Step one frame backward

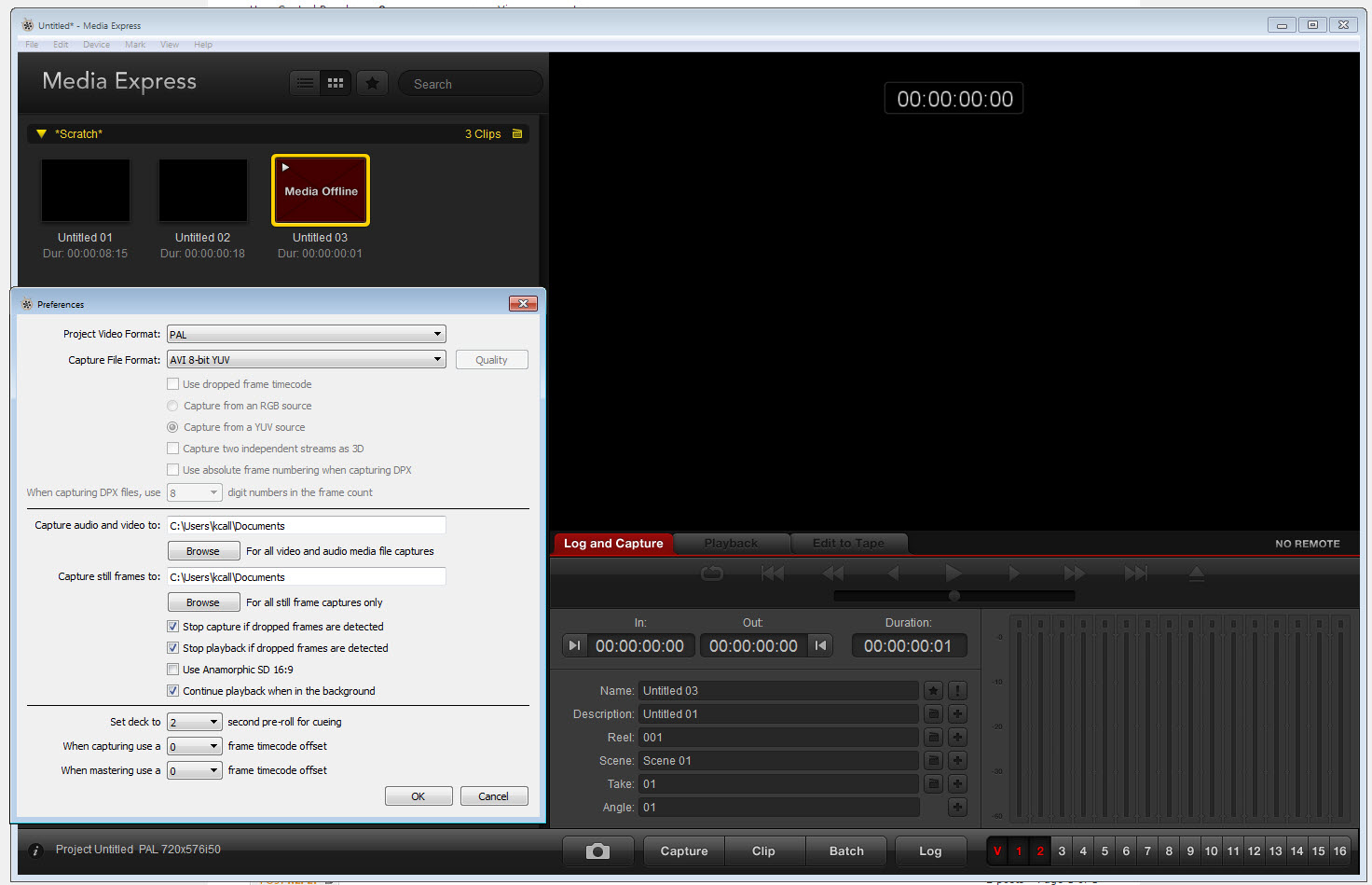point(893,573)
